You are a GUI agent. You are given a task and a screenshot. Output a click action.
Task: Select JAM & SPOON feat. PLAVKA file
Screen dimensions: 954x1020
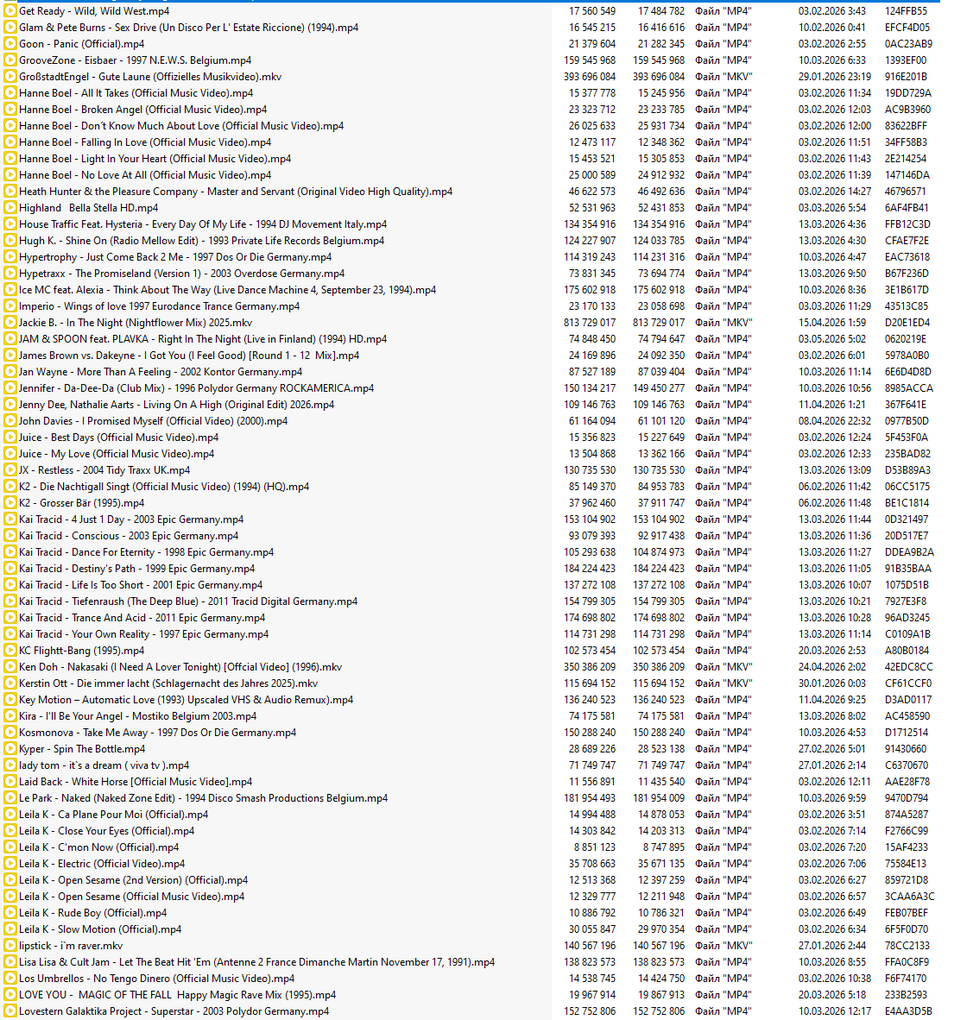203,339
